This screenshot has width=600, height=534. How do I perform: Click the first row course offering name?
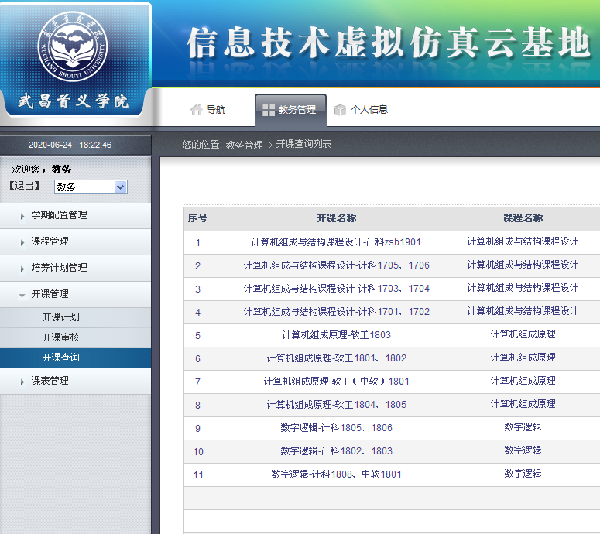pyautogui.click(x=335, y=242)
